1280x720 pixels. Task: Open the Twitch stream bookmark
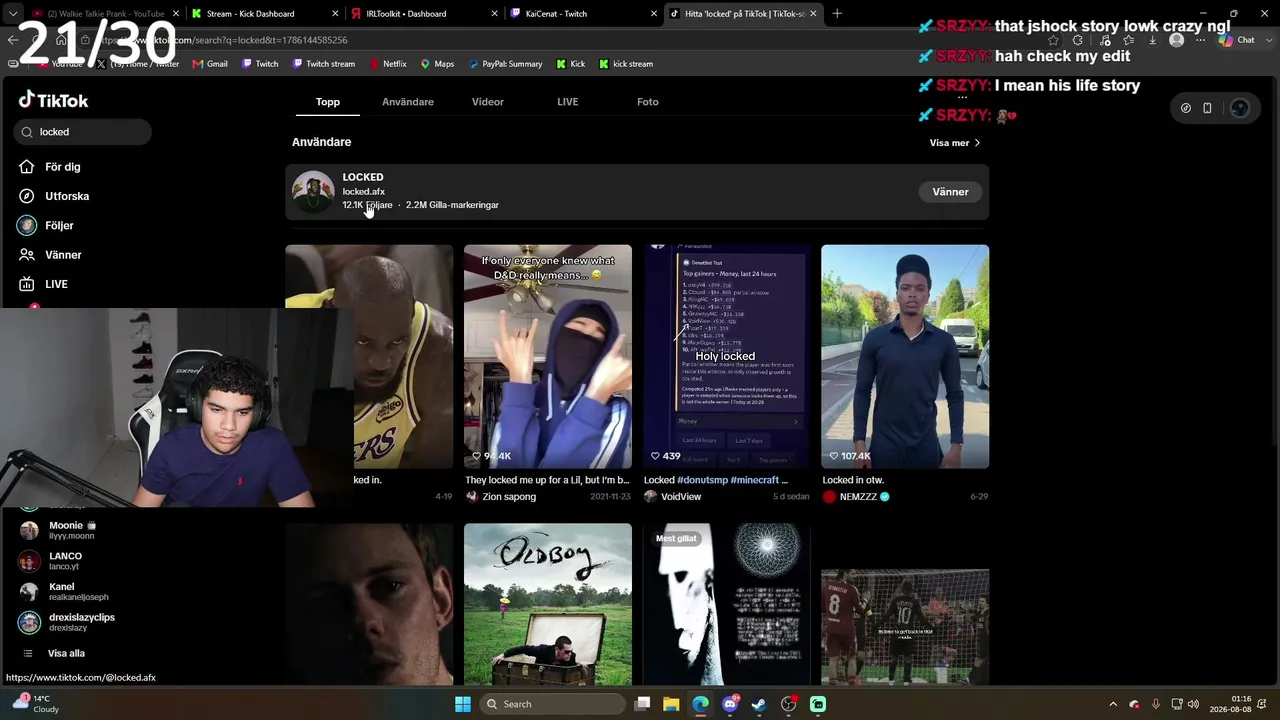[x=323, y=64]
